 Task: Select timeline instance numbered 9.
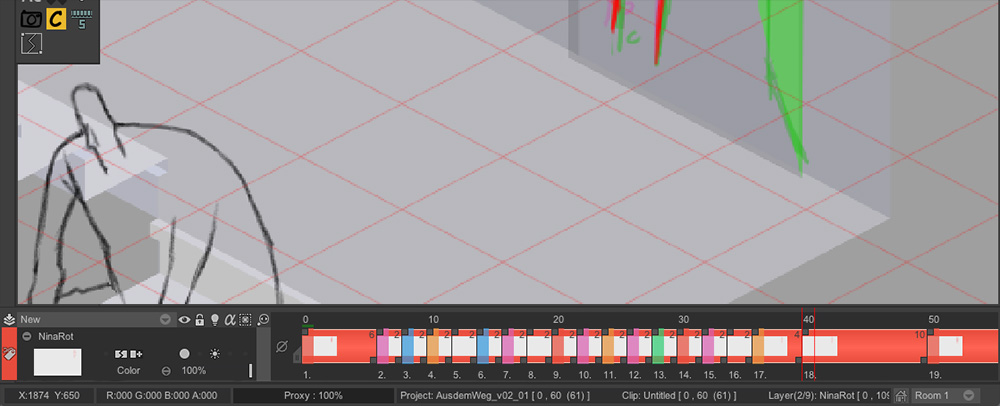click(x=564, y=346)
